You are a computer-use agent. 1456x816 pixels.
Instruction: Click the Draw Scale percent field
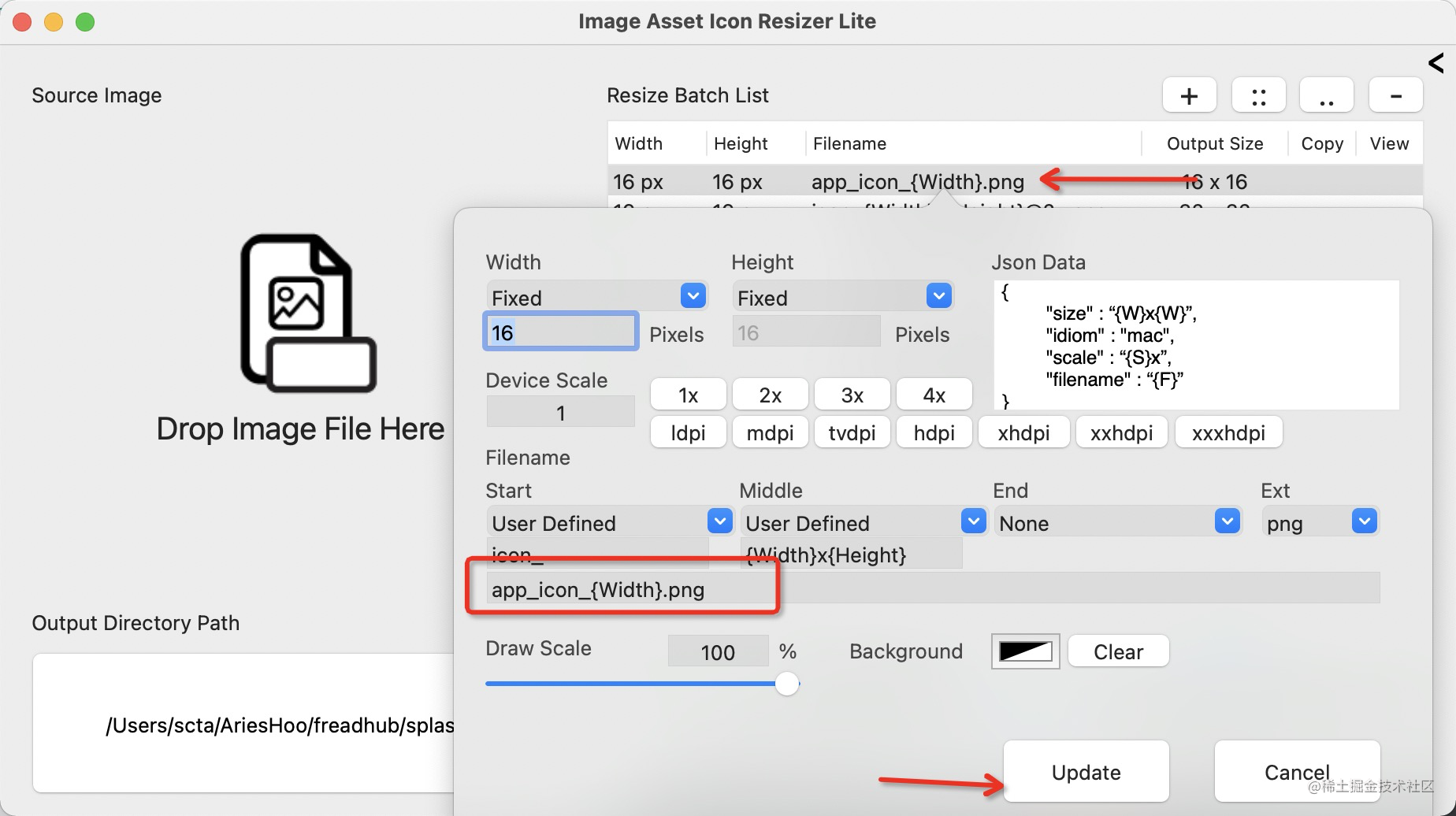click(718, 651)
